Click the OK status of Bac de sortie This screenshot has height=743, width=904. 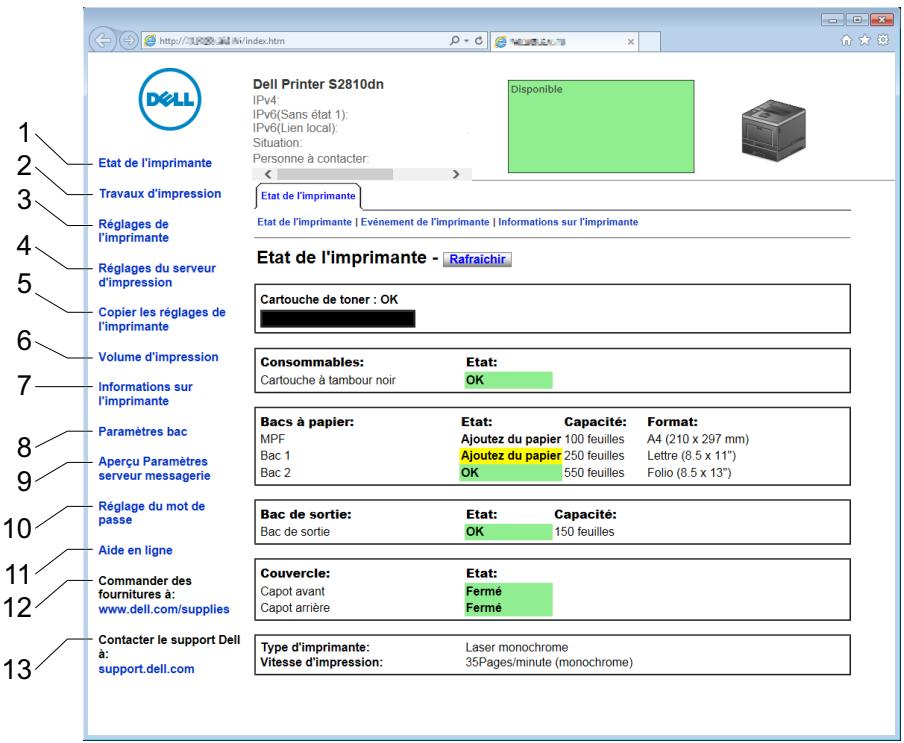[508, 531]
